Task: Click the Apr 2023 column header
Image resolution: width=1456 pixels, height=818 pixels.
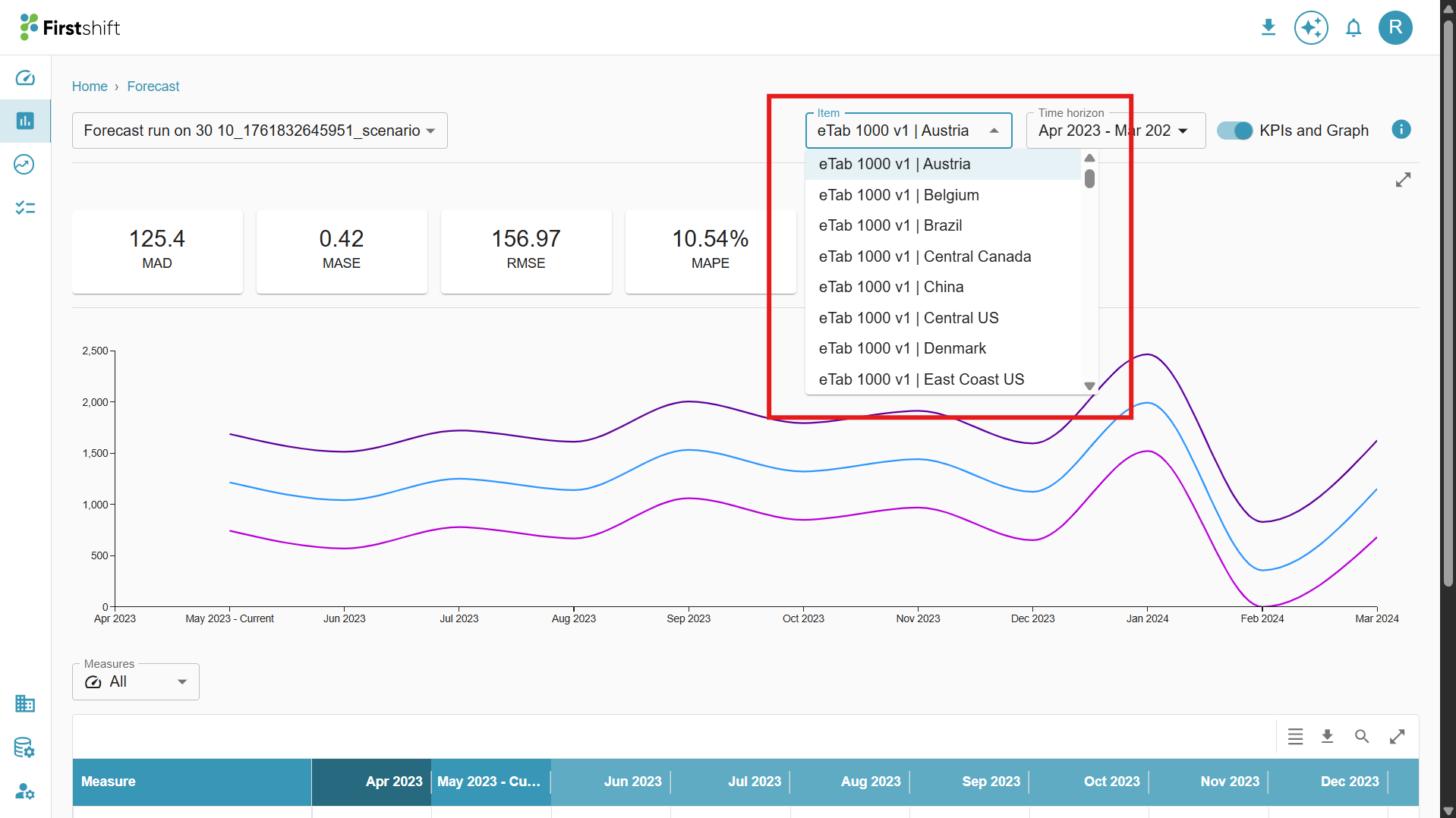Action: coord(371,782)
